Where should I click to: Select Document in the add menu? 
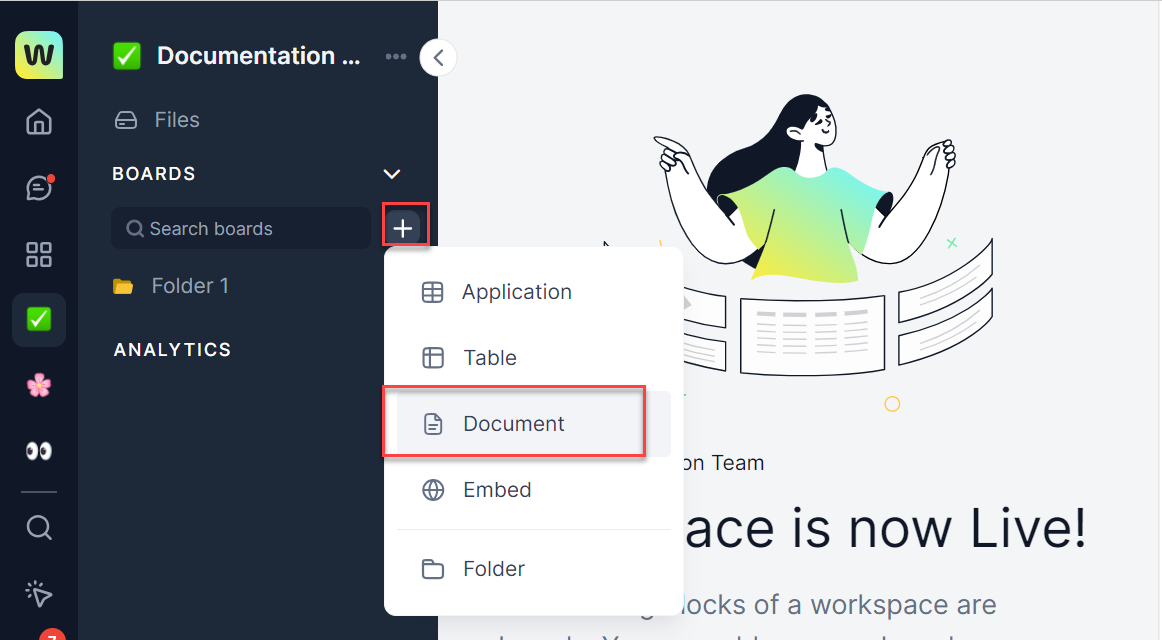pos(514,424)
